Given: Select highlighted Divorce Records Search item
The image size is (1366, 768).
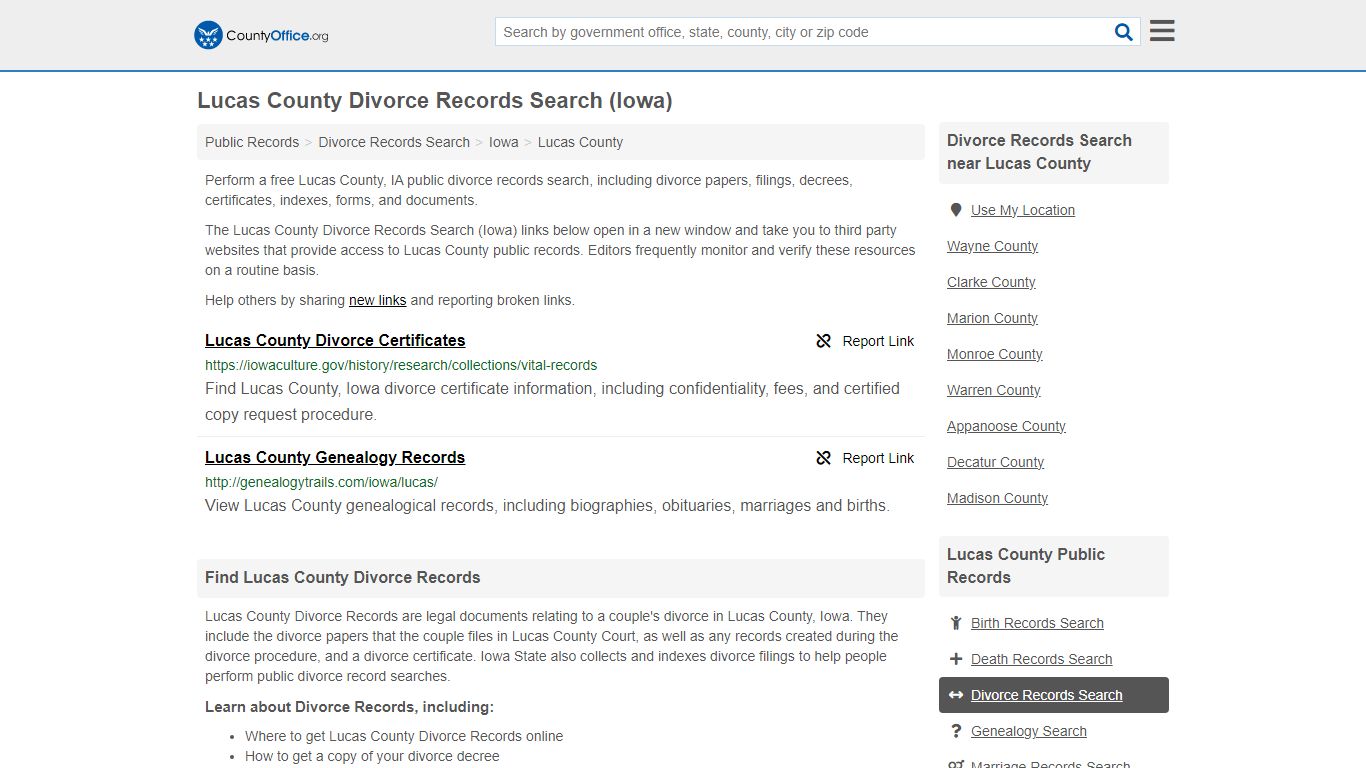Looking at the screenshot, I should pos(1054,695).
